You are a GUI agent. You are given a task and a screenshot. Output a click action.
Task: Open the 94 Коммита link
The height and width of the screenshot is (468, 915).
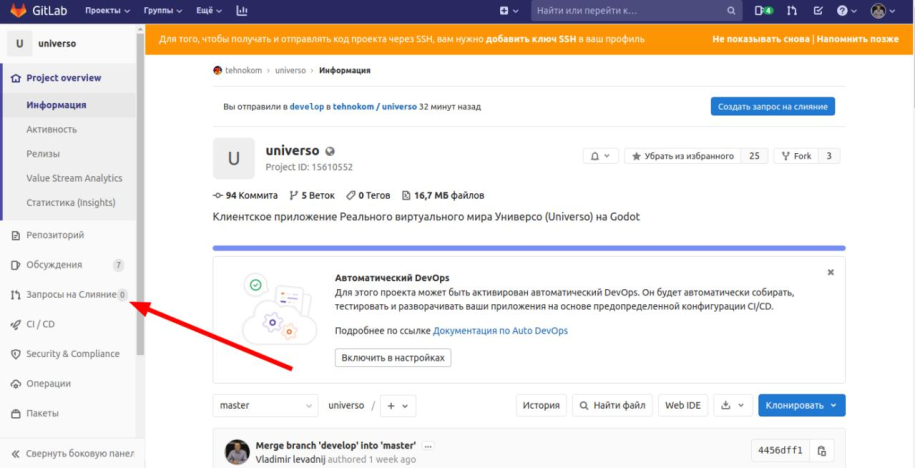[x=246, y=195]
